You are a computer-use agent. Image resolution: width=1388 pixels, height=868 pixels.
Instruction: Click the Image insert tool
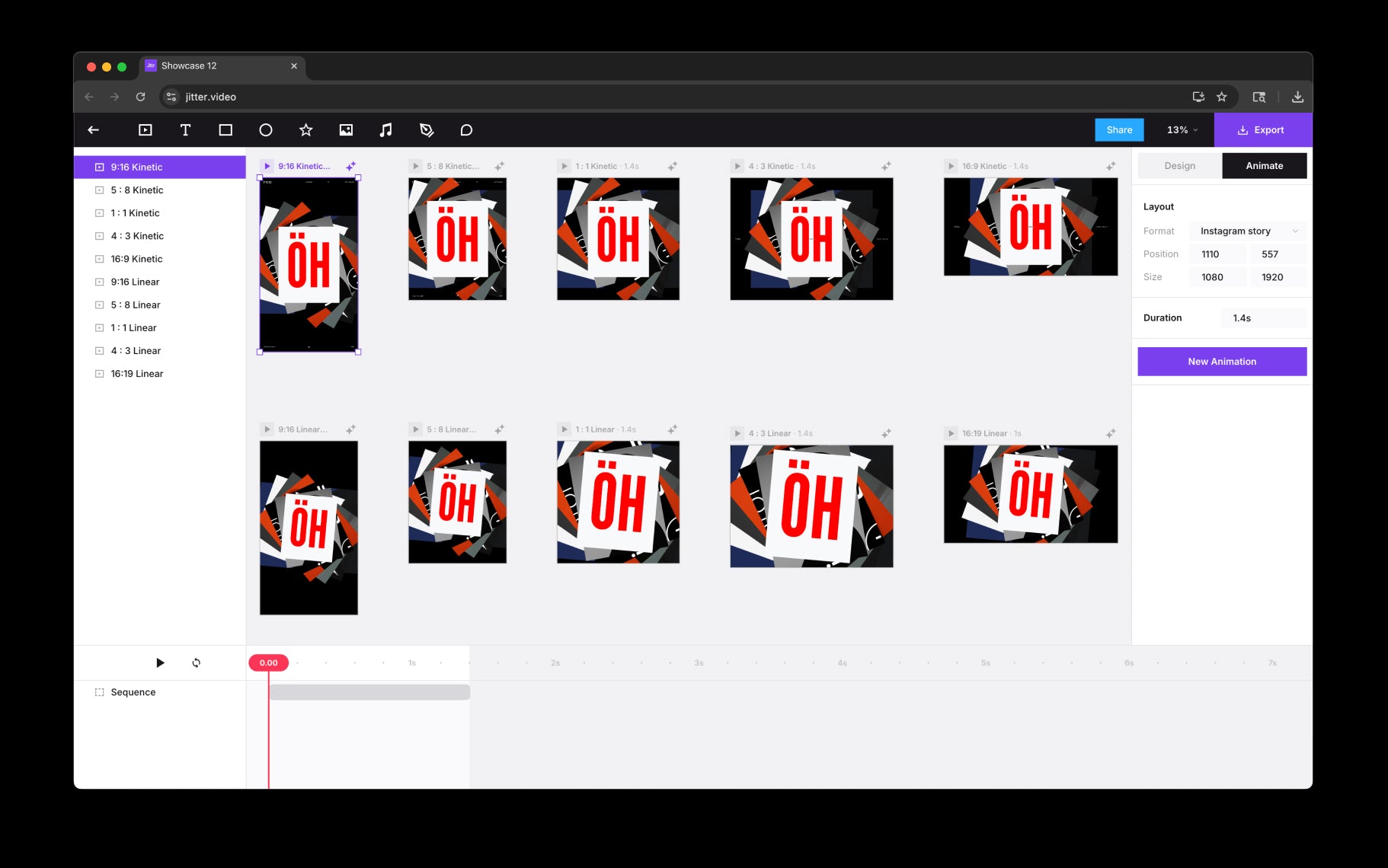coord(346,130)
